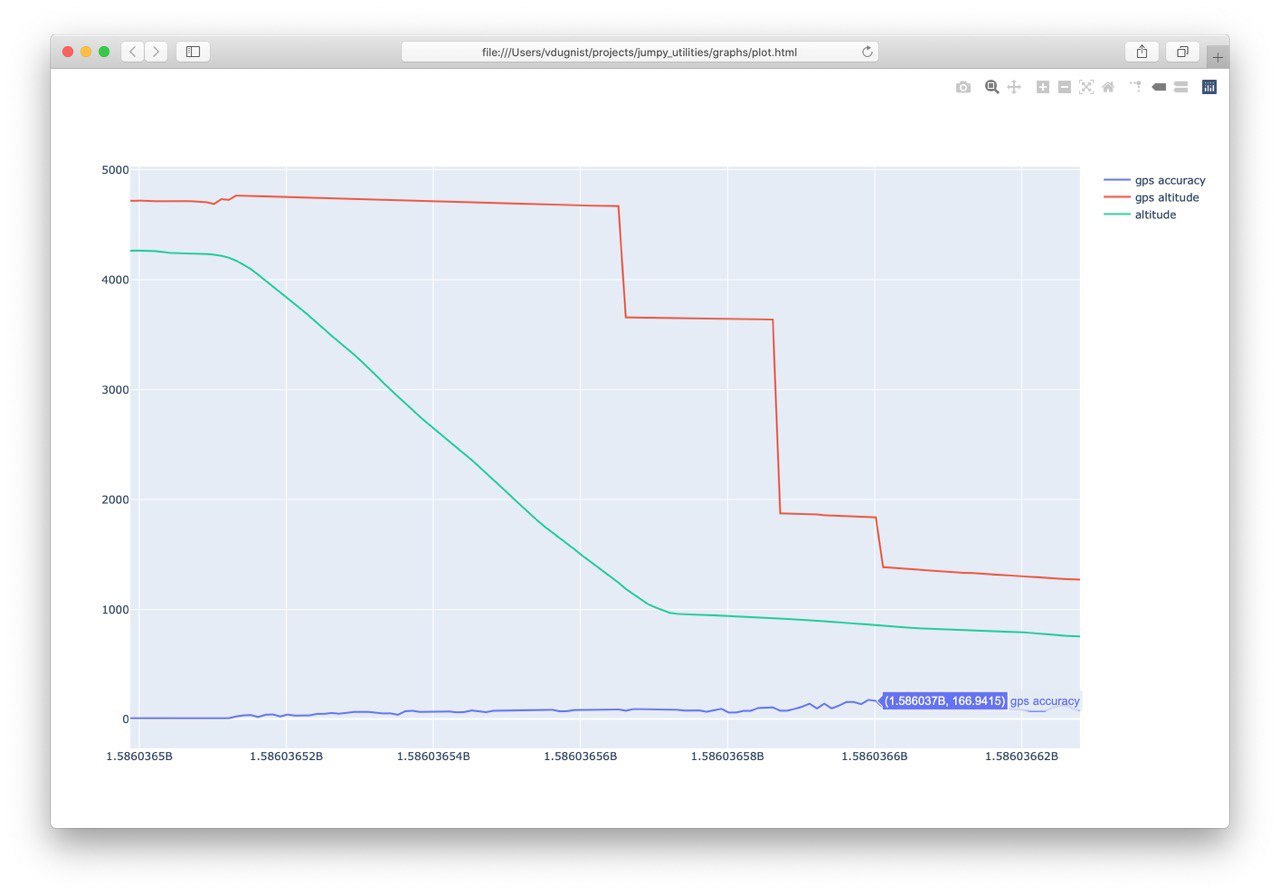The width and height of the screenshot is (1280, 895).
Task: Toggle altitude trace in legend
Action: click(1140, 215)
